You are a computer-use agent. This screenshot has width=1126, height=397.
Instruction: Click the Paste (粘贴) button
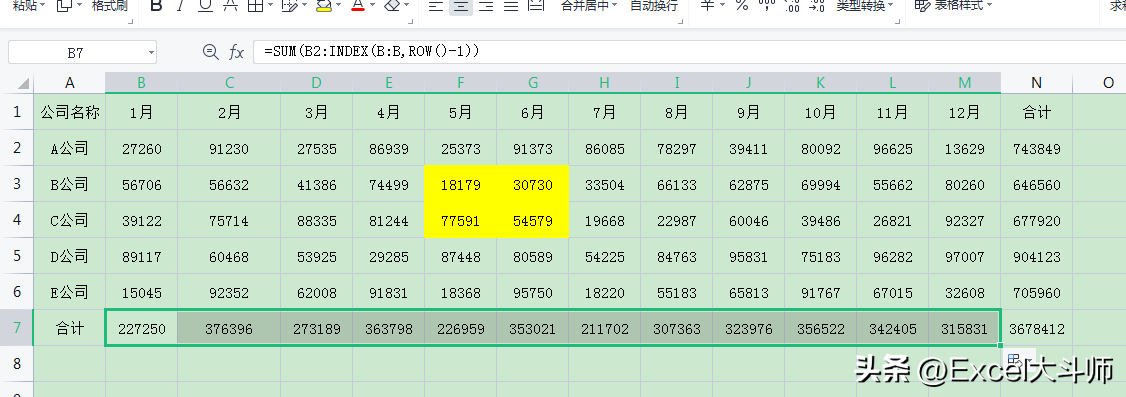[24, 6]
